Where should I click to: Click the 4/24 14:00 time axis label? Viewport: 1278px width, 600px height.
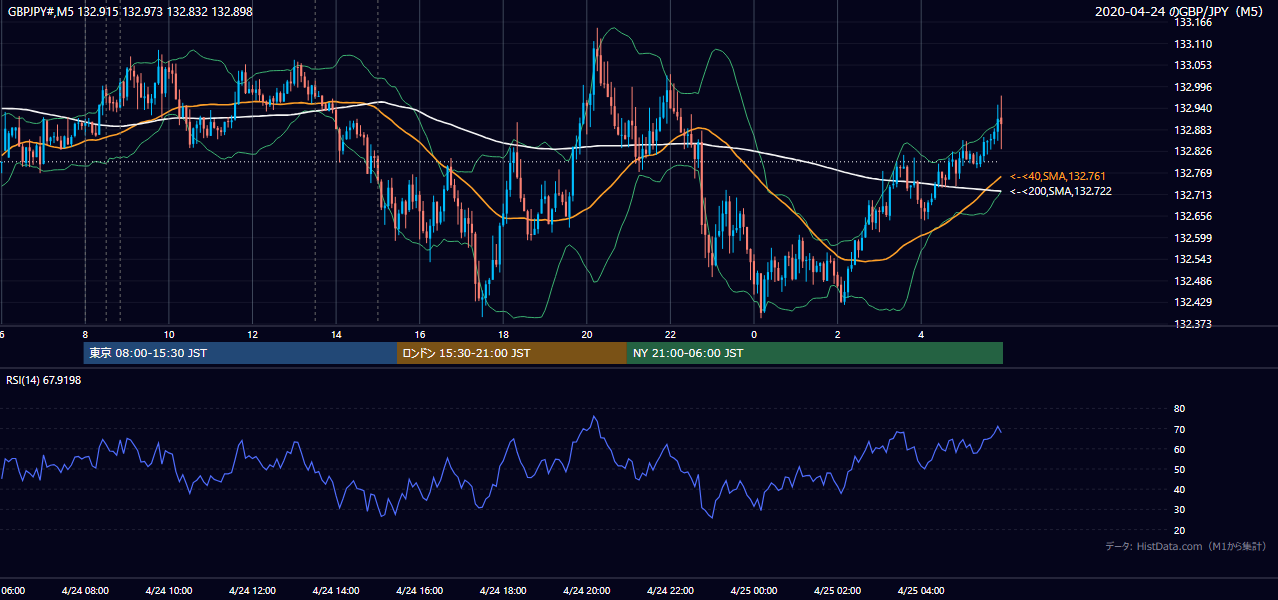click(x=336, y=590)
